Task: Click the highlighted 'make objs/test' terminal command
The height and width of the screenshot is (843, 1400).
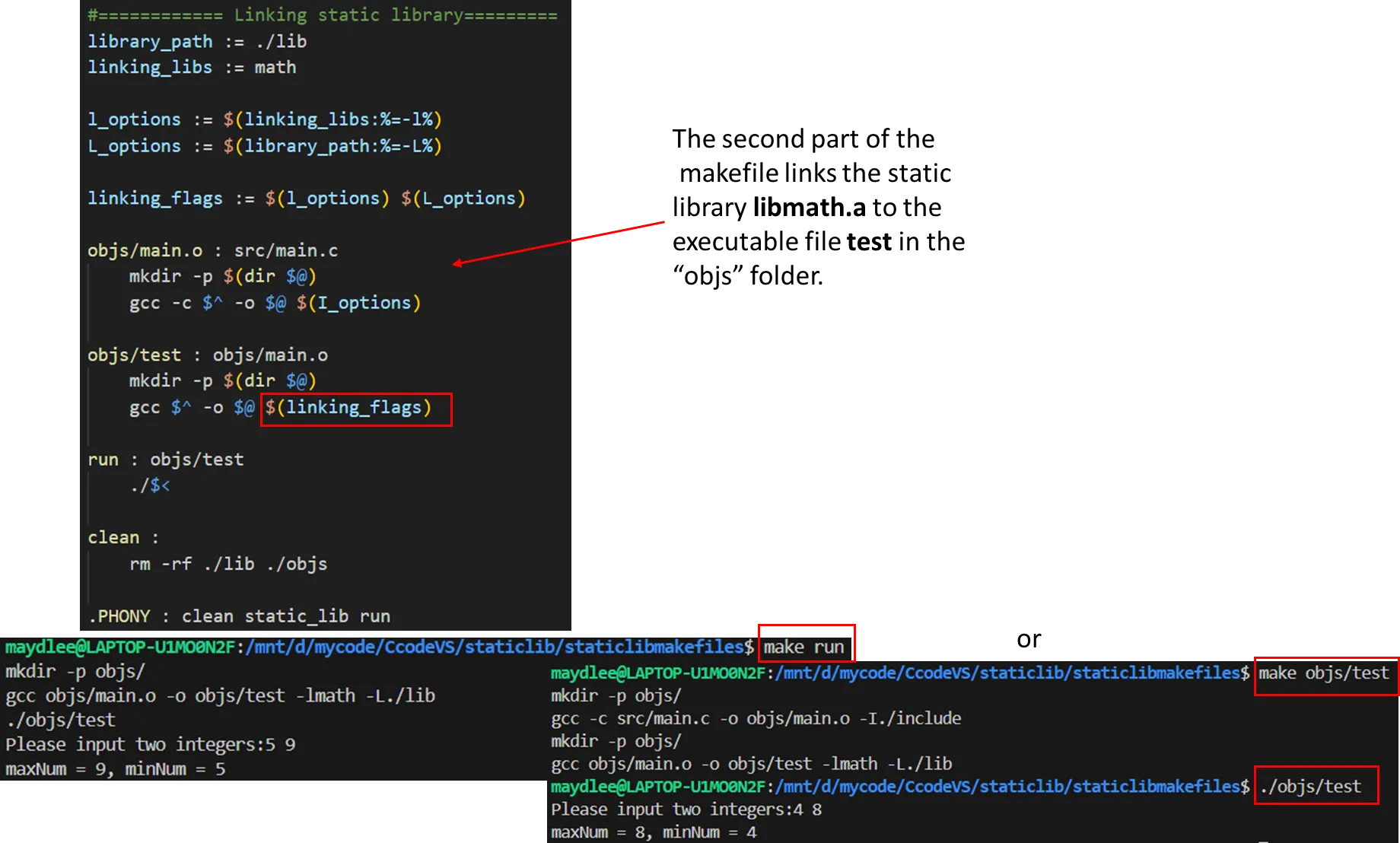Action: coord(1323,673)
